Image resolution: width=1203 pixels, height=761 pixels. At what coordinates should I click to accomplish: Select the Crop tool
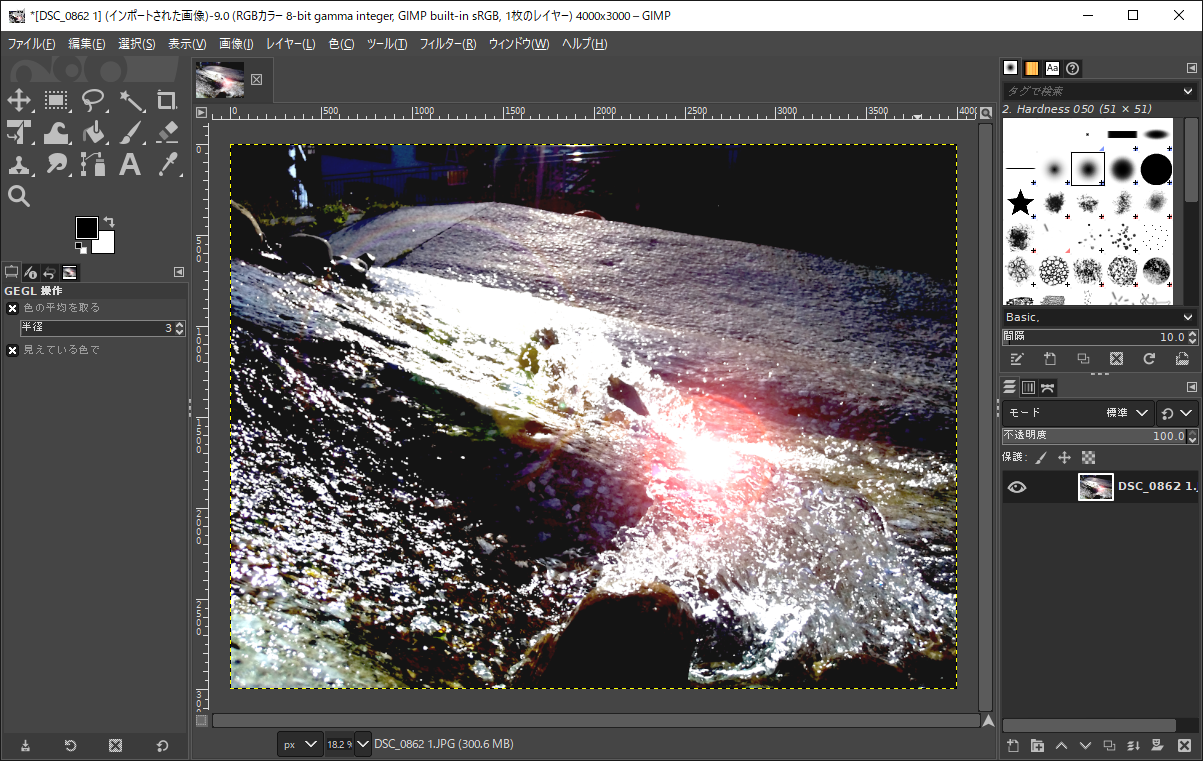(167, 100)
